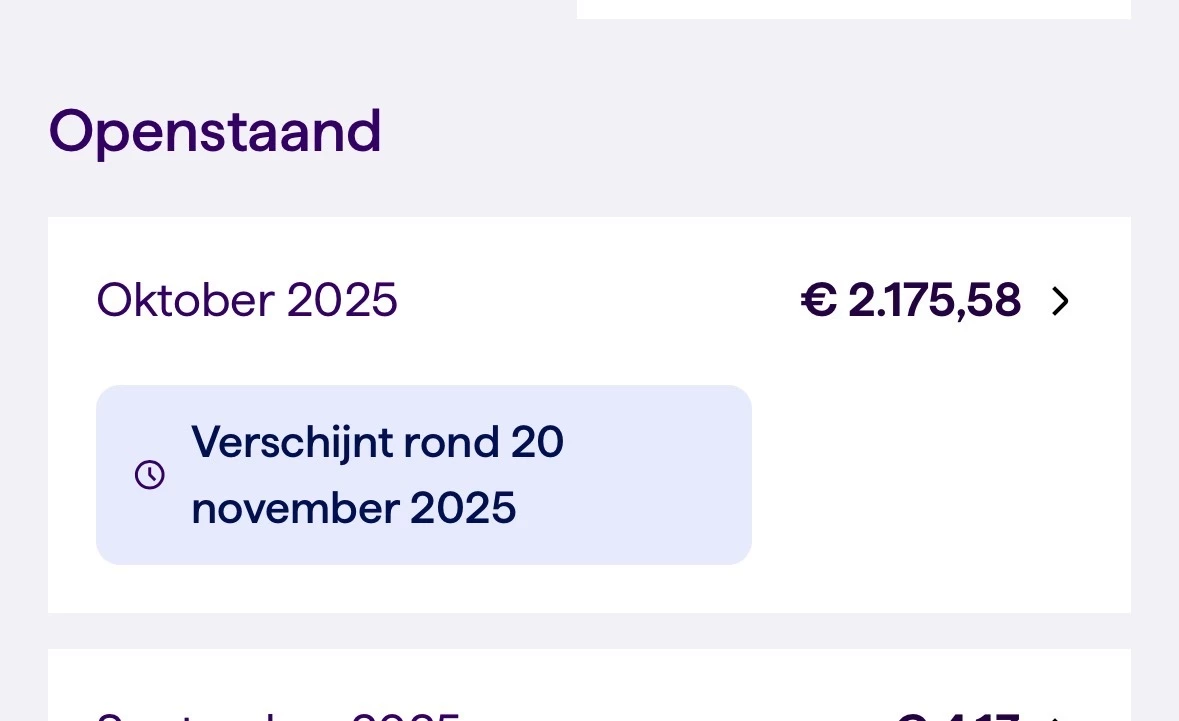Click empty space right of the blue badge
The width and height of the screenshot is (1179, 721).
[940, 475]
